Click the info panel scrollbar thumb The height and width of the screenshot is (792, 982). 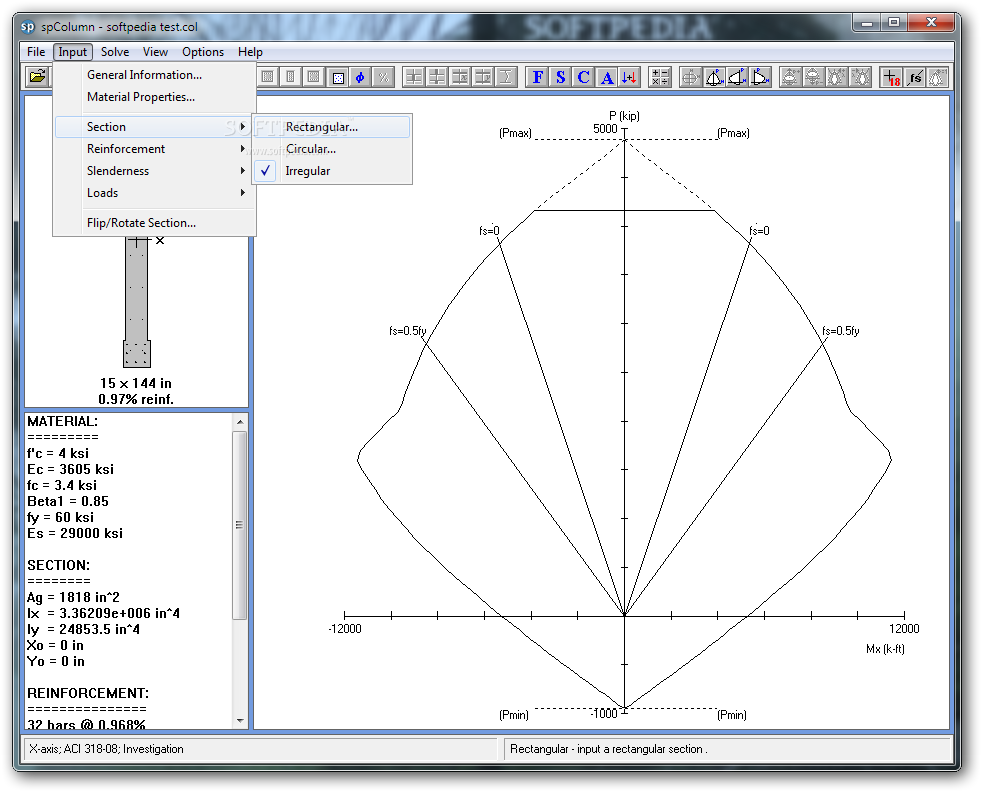point(239,525)
